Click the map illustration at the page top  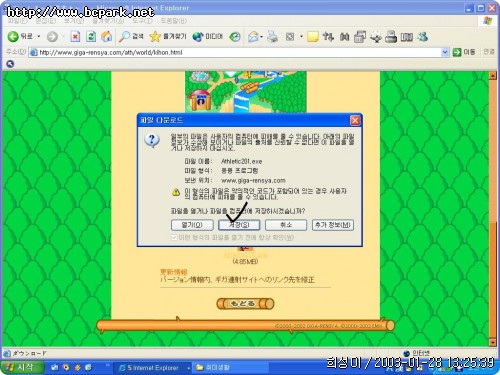tap(246, 92)
